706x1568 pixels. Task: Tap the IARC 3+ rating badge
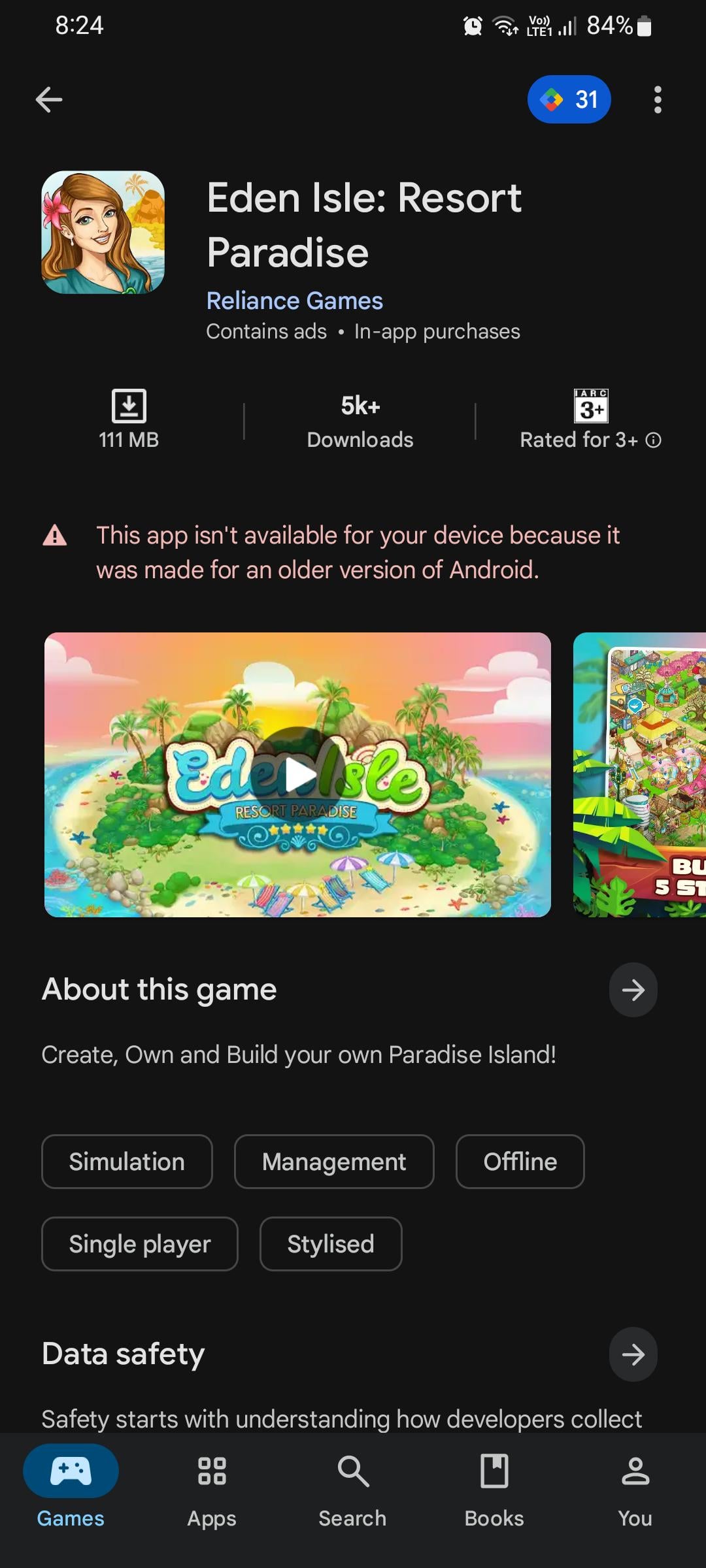tap(591, 406)
